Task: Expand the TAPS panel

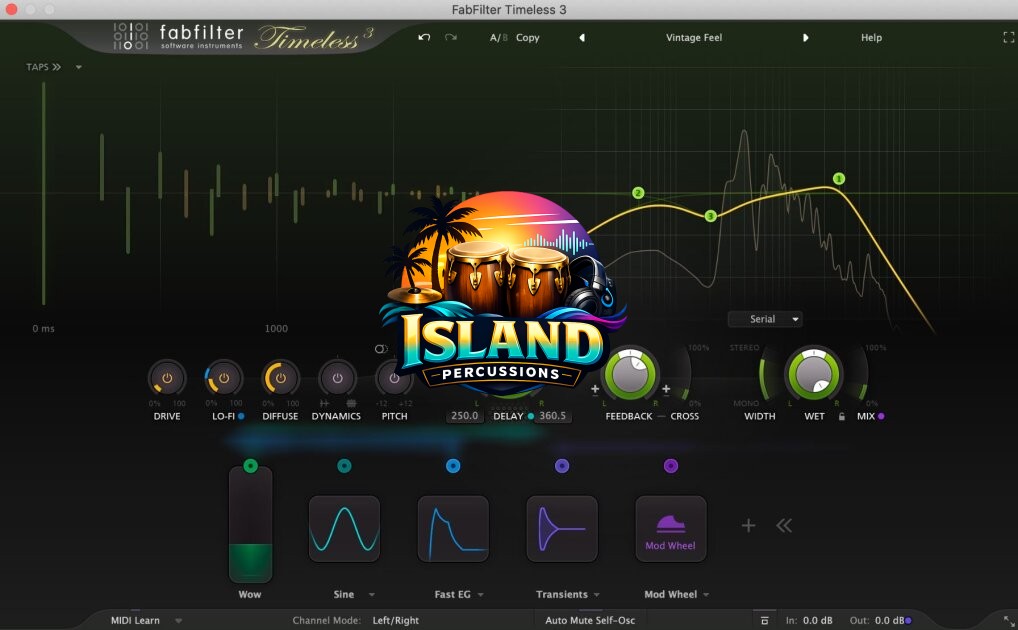Action: click(x=43, y=67)
